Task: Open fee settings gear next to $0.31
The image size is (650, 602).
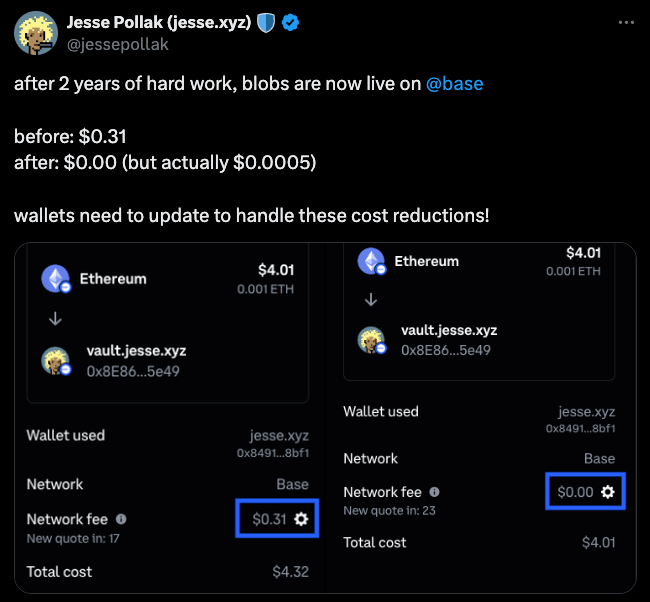Action: 301,518
